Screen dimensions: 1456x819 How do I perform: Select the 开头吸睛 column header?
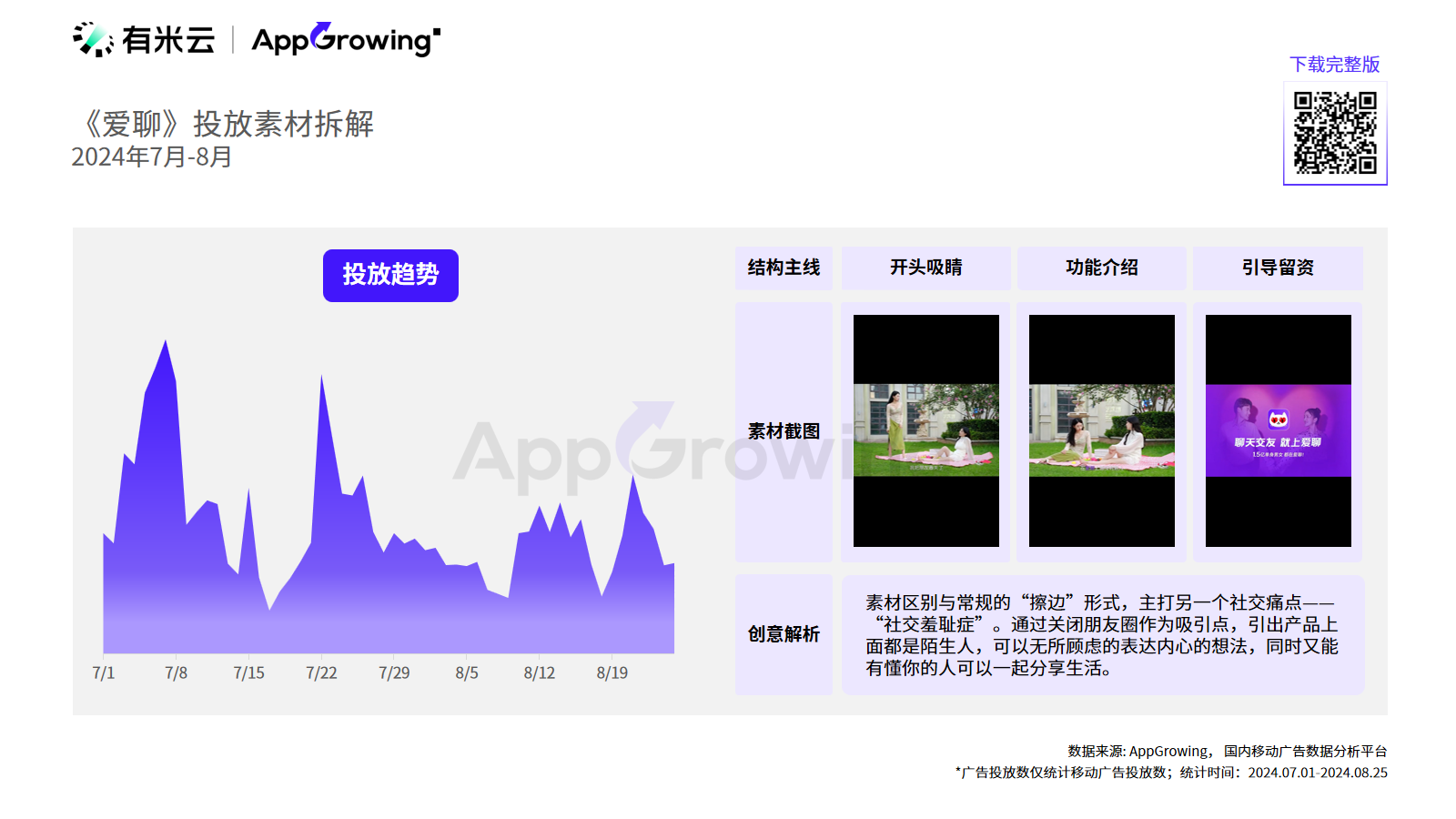[x=925, y=268]
